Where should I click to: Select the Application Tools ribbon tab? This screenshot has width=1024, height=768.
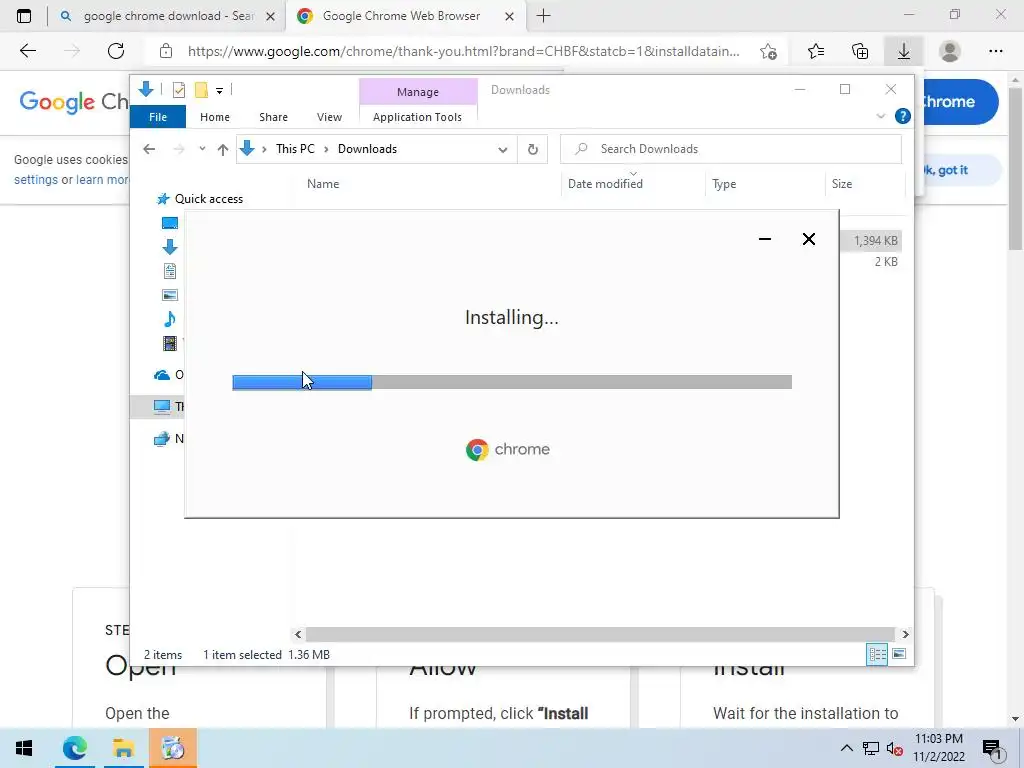[417, 117]
